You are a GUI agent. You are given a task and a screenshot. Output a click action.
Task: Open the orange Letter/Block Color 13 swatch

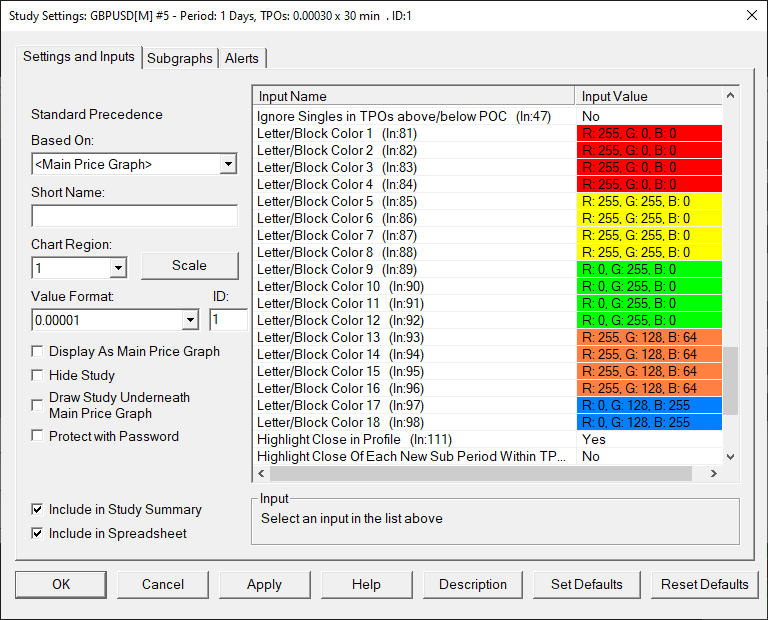[x=648, y=338]
